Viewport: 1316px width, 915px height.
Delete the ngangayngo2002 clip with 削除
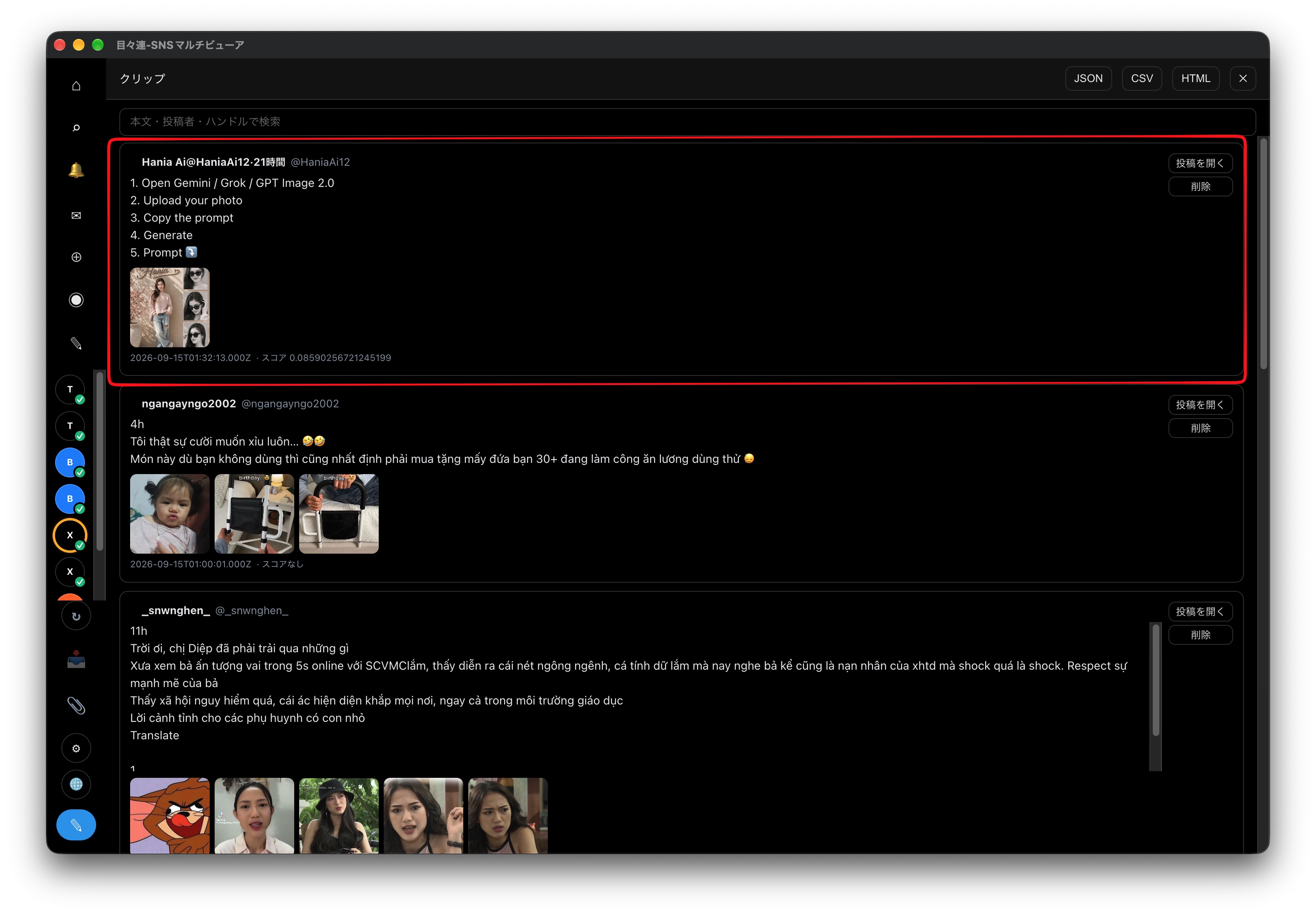1200,428
